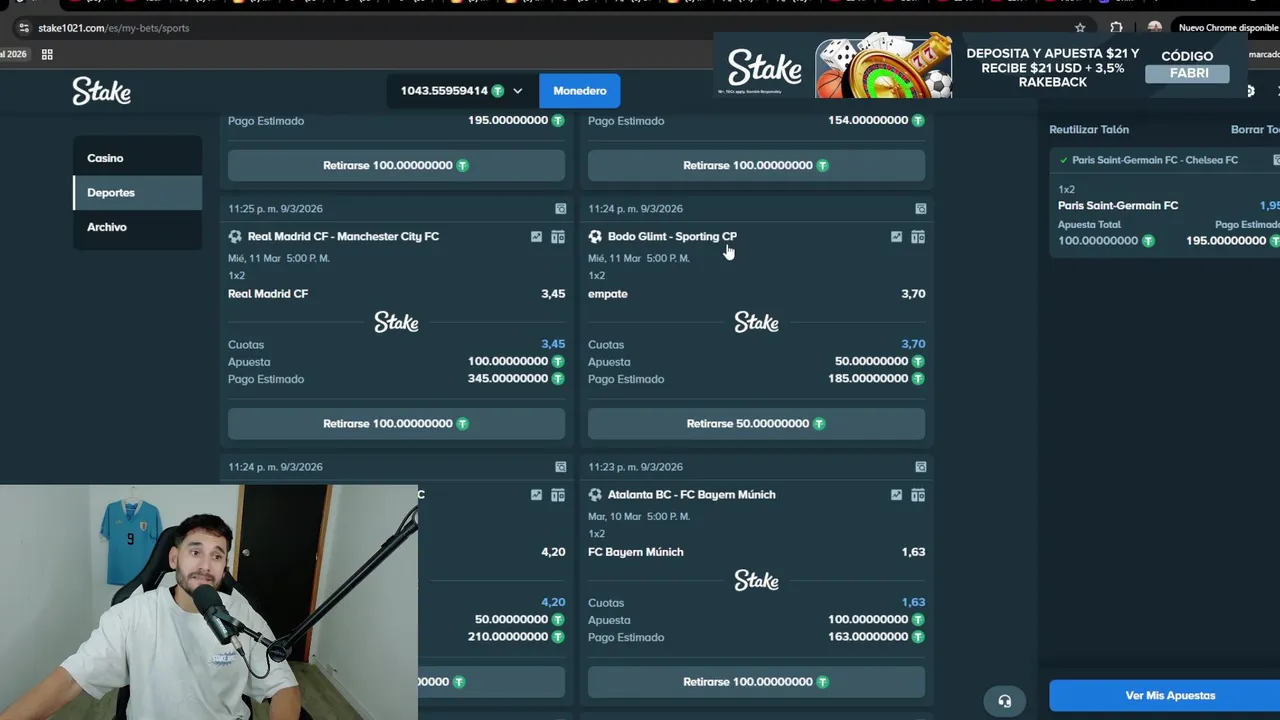Image resolution: width=1280 pixels, height=720 pixels.
Task: Click Borrar Todo in betslip
Action: pyautogui.click(x=1255, y=130)
